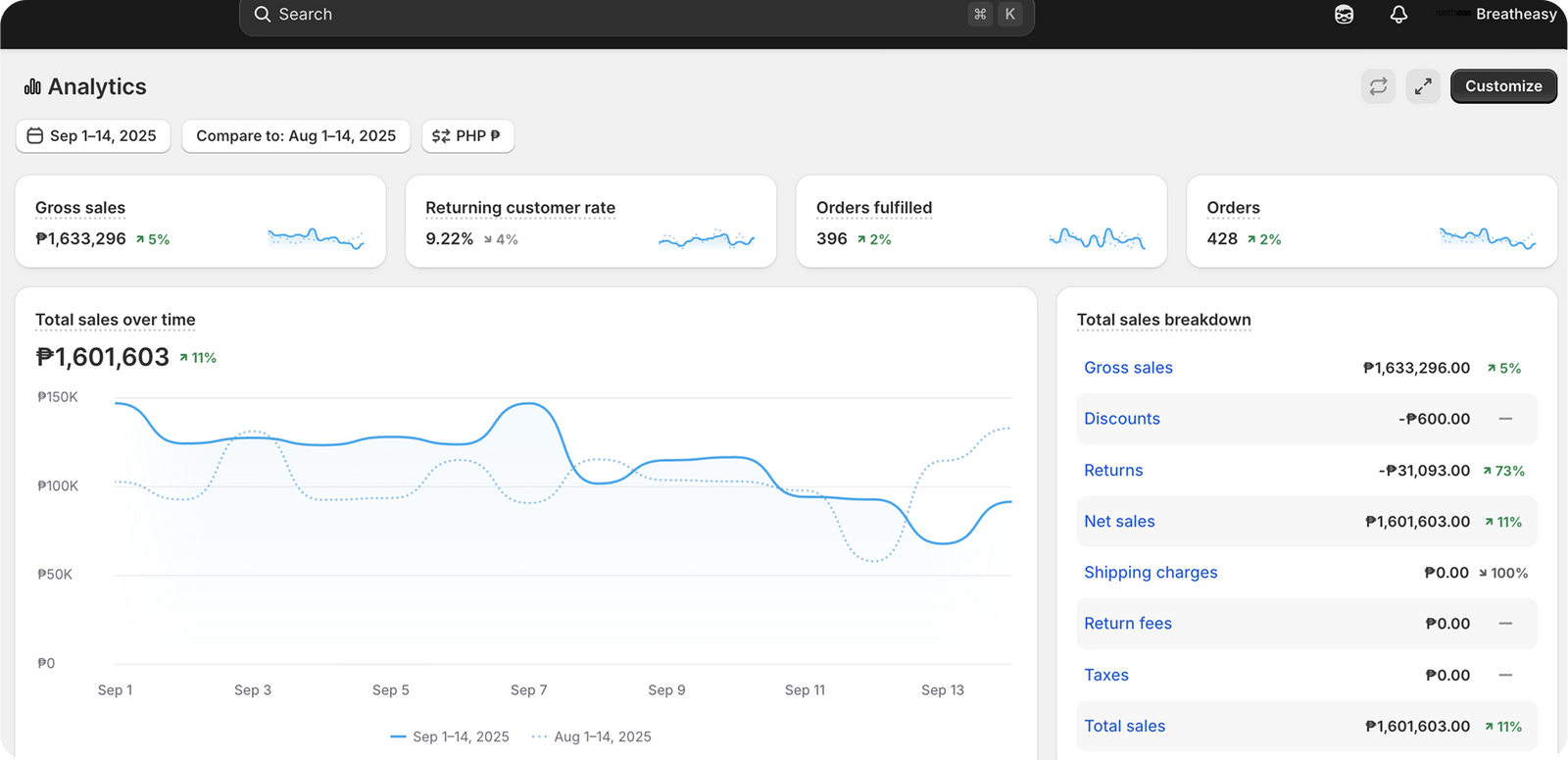This screenshot has width=1568, height=760.
Task: Open the notifications bell
Action: [x=1398, y=15]
